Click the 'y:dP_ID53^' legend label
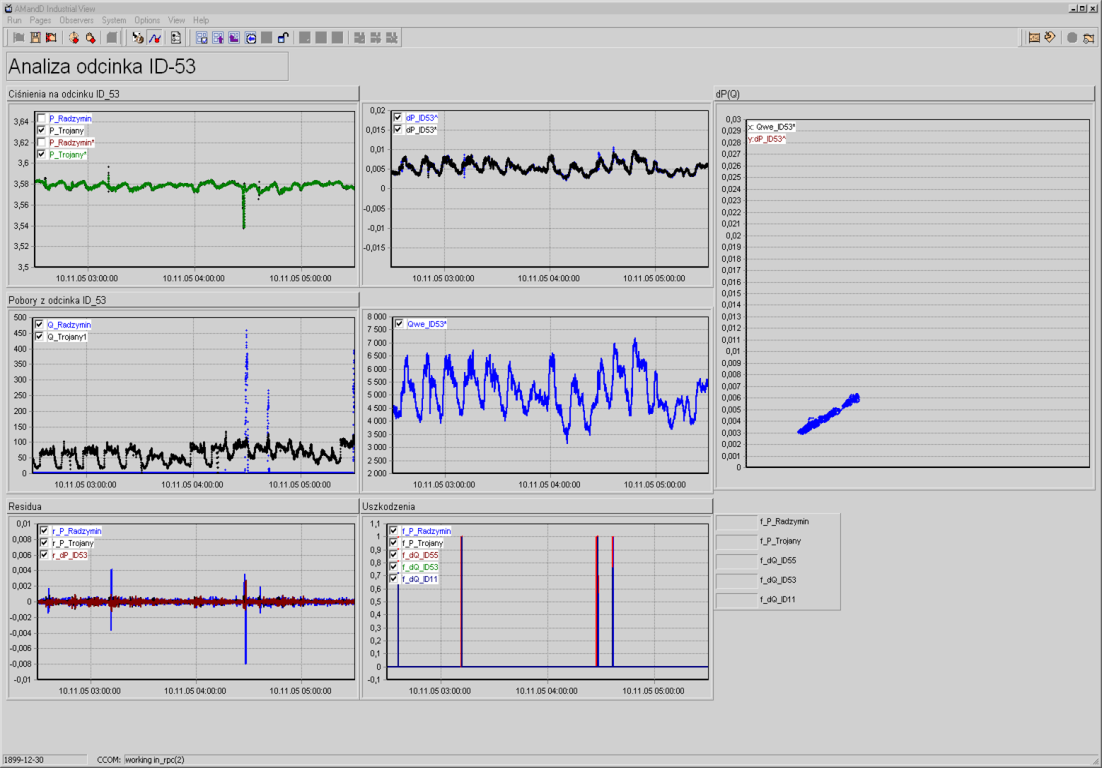The height and width of the screenshot is (768, 1102). [767, 139]
